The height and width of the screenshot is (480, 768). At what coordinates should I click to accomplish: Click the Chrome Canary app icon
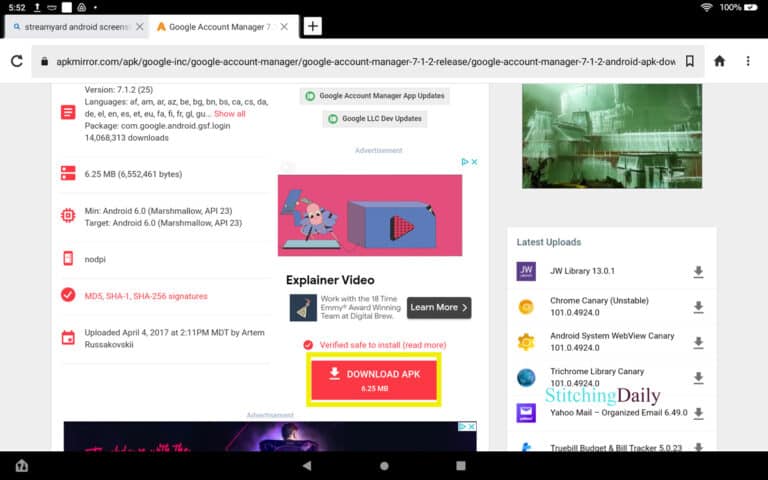(526, 307)
